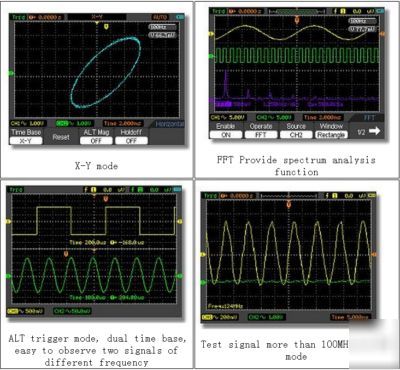Click CH2 5.00V readout in FFT screen
400x370 pixels.
pos(274,118)
